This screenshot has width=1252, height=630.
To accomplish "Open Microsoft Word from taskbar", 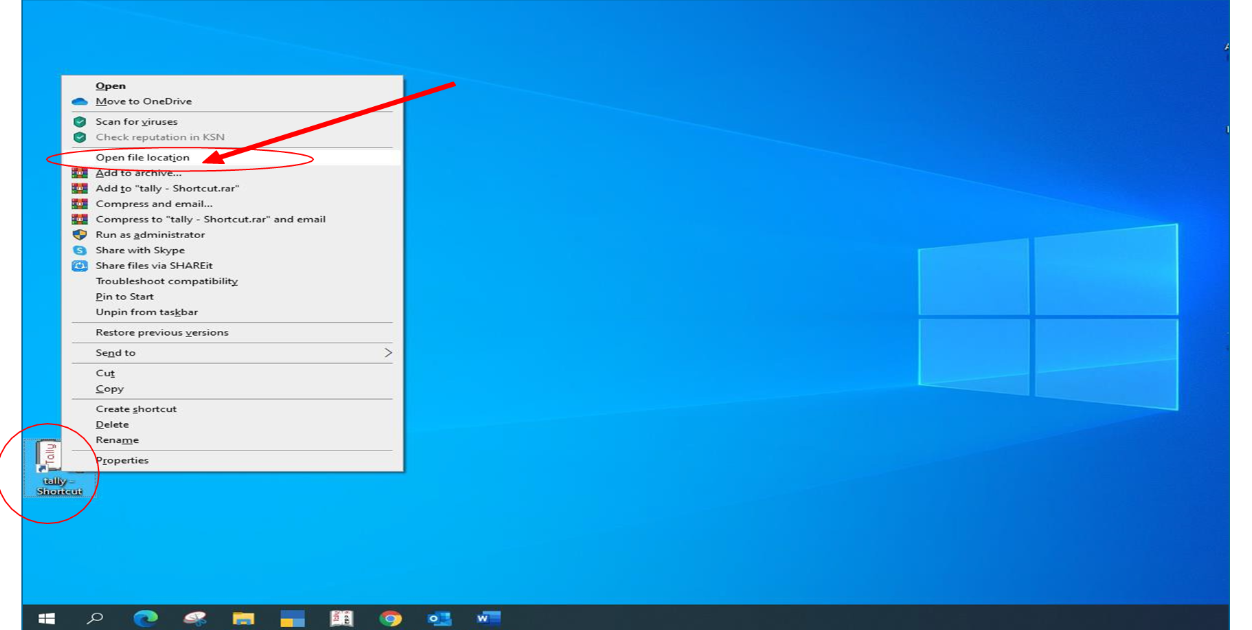I will (x=488, y=618).
